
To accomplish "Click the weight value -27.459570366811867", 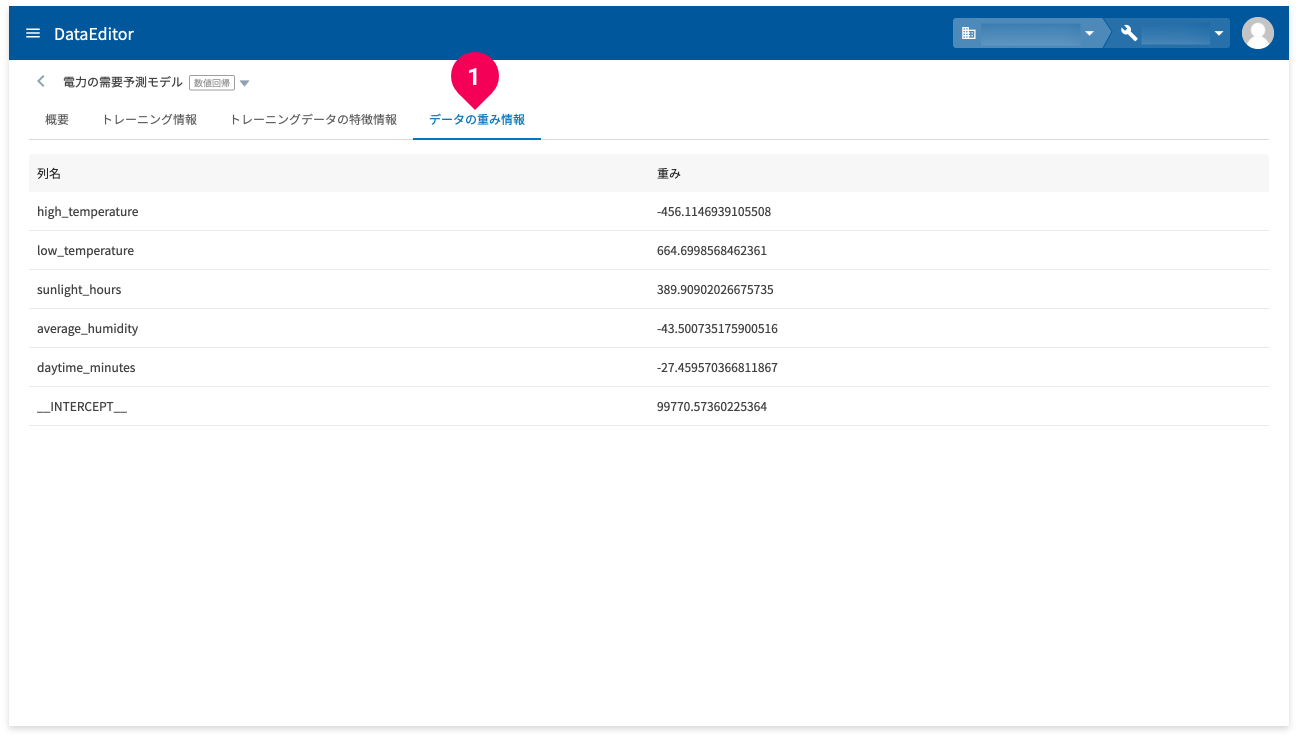I will [717, 368].
